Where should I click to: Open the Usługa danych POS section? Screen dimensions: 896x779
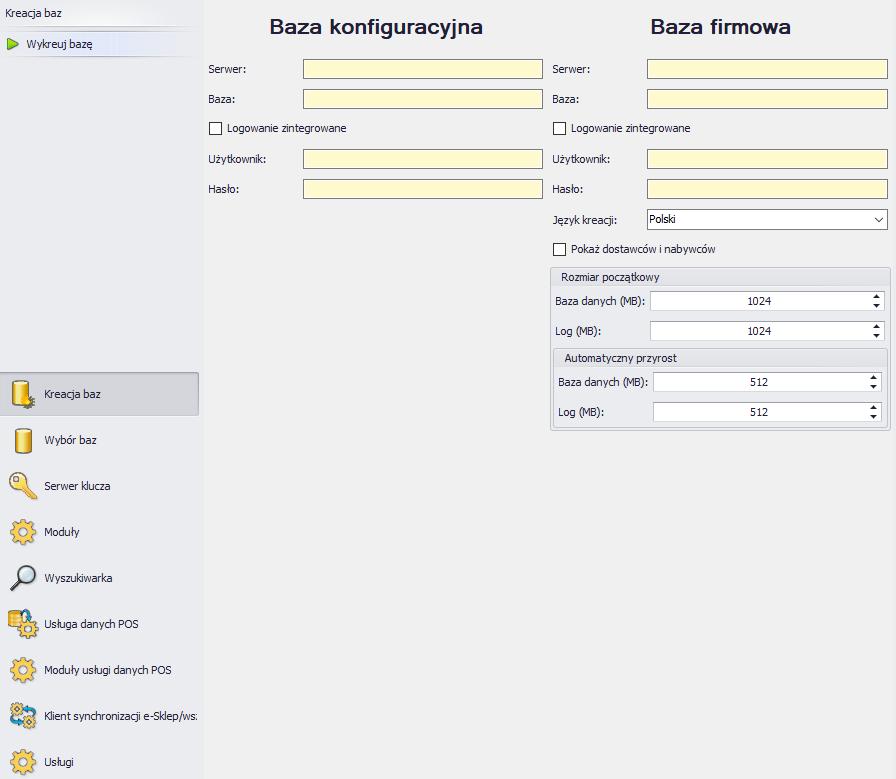[x=99, y=624]
